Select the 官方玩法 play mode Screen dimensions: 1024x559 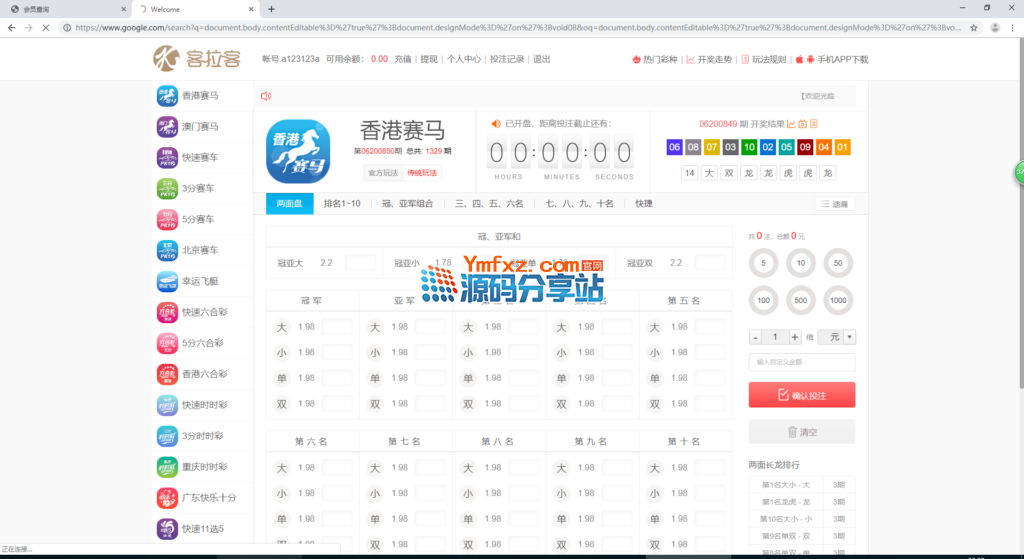[382, 173]
